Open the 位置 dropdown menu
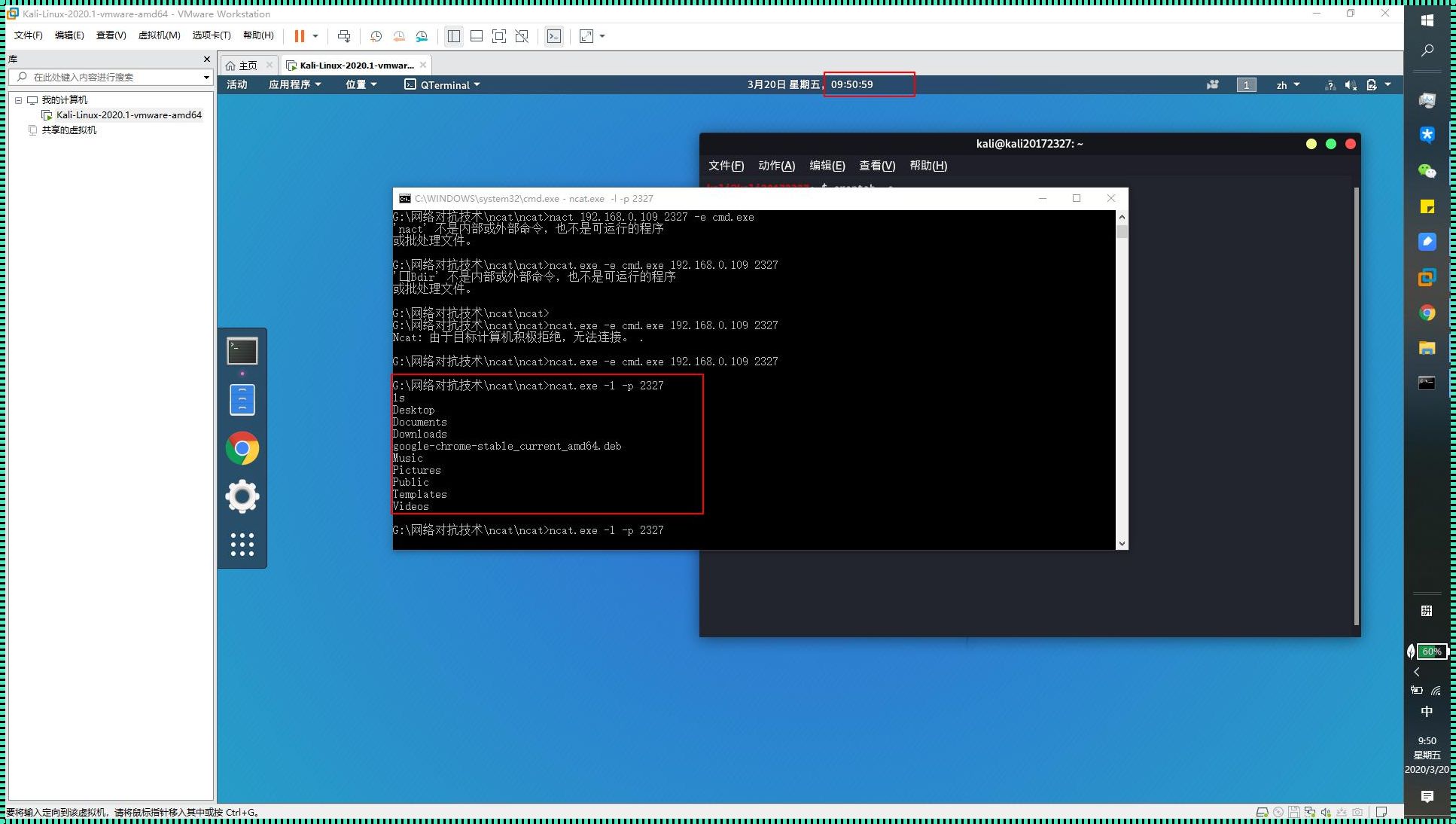1456x824 pixels. (361, 84)
